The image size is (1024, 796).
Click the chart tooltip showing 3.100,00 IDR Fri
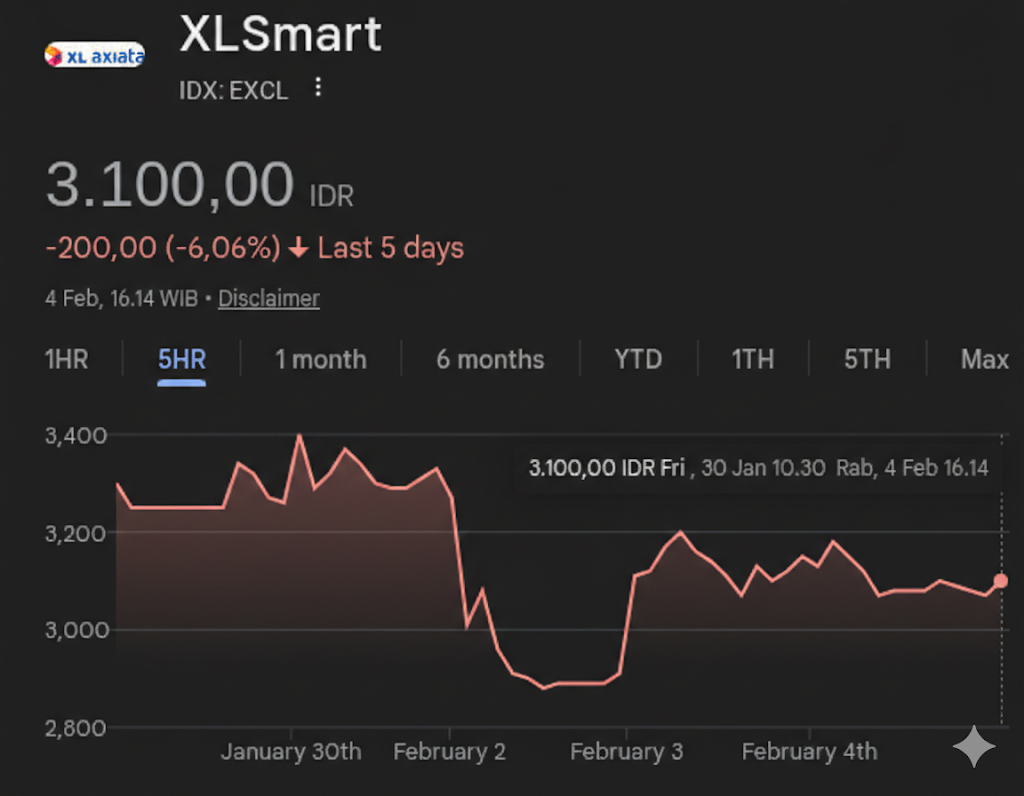(x=757, y=467)
